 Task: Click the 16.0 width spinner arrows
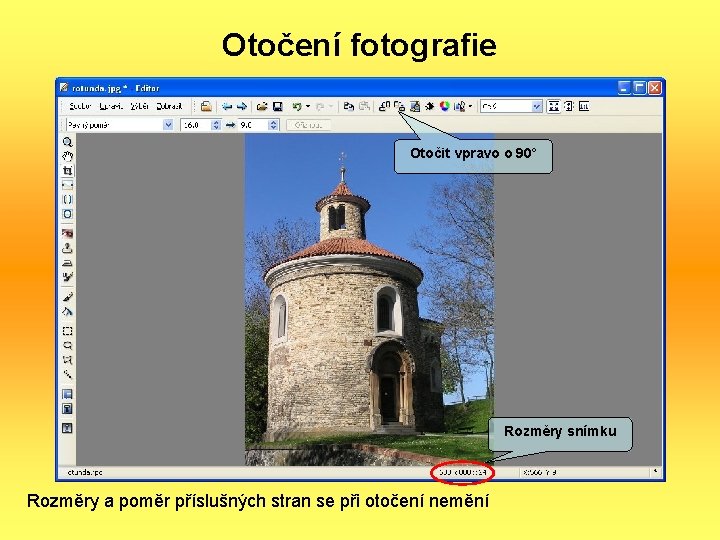tap(216, 125)
